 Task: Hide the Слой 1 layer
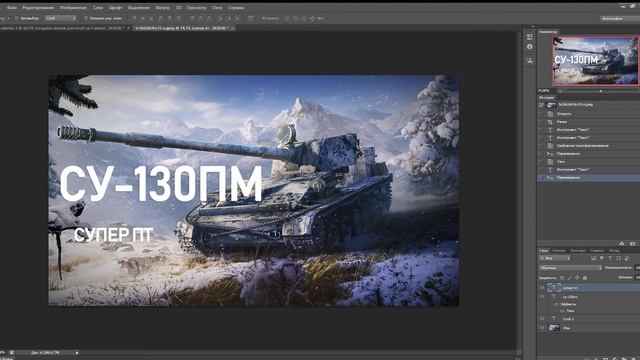click(542, 319)
